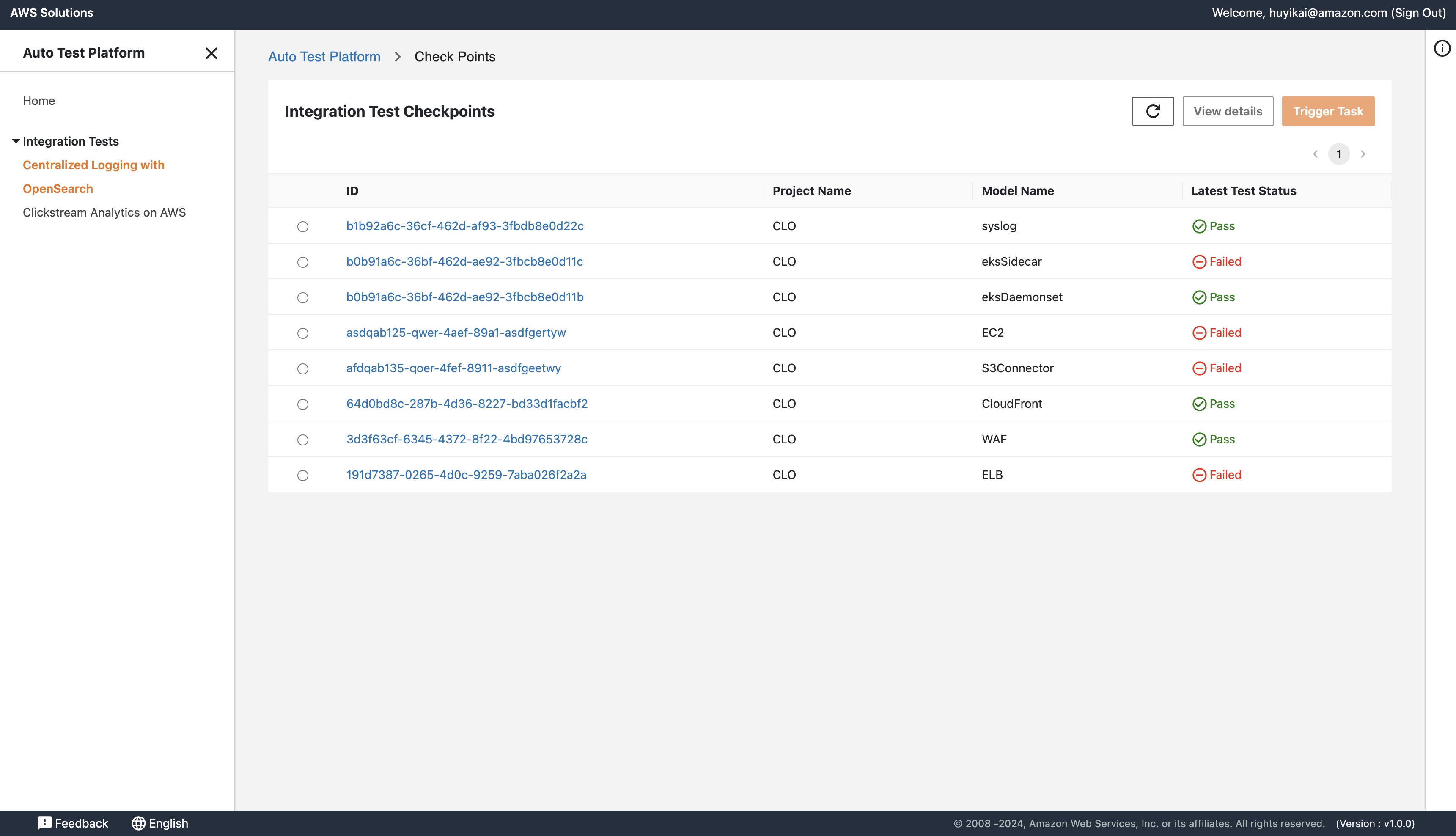Click the Model Name column header
This screenshot has width=1456, height=836.
pos(1017,191)
